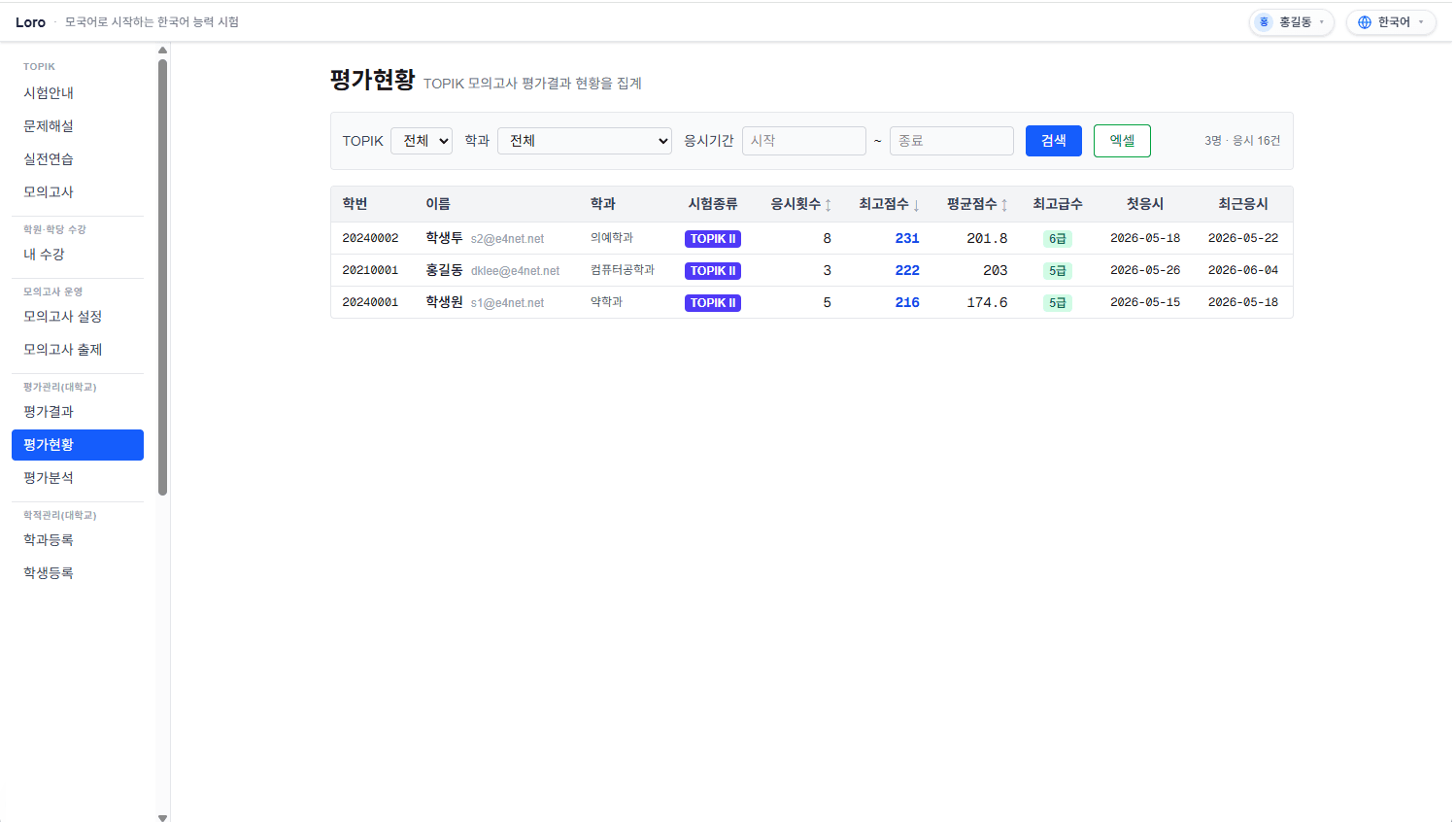The width and height of the screenshot is (1456, 822).
Task: Sort by 최고점수 down arrow icon
Action: tap(916, 205)
